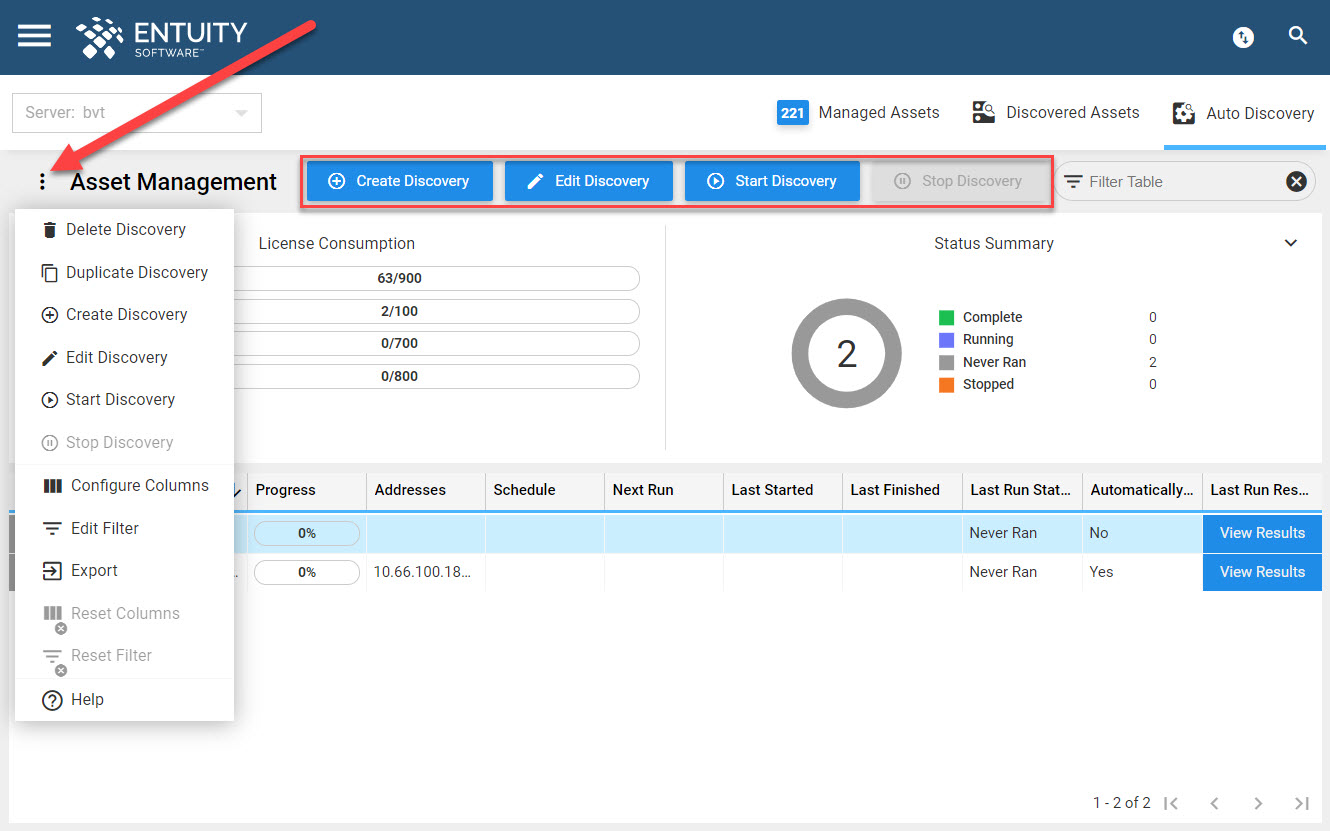Sort by the Last Finished column header
This screenshot has width=1330, height=831.
901,490
